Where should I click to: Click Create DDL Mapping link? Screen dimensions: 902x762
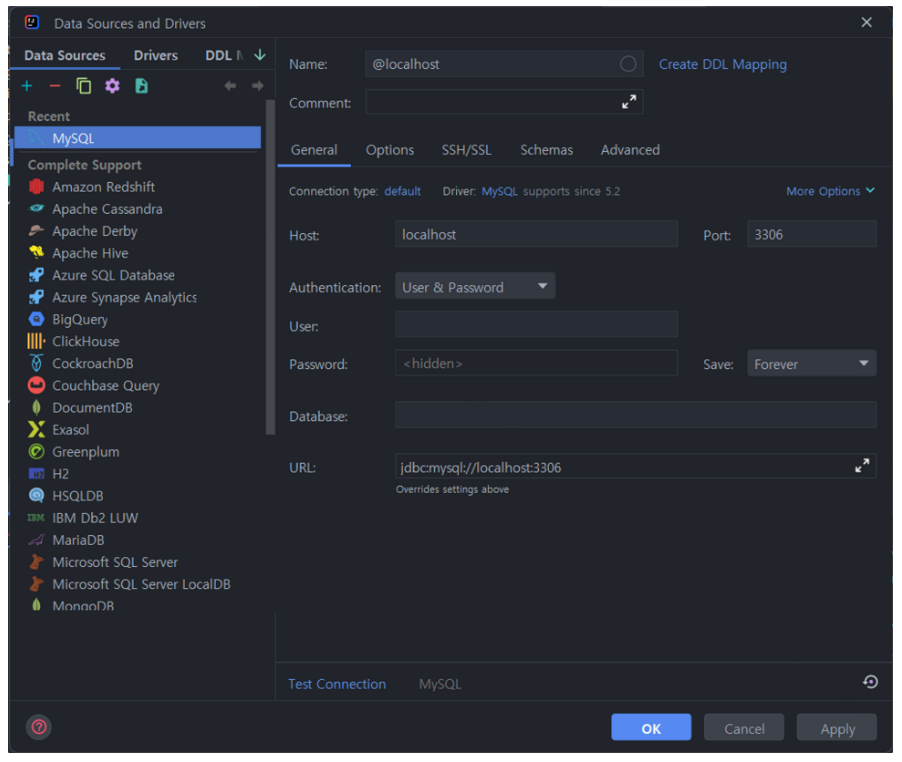click(x=723, y=64)
